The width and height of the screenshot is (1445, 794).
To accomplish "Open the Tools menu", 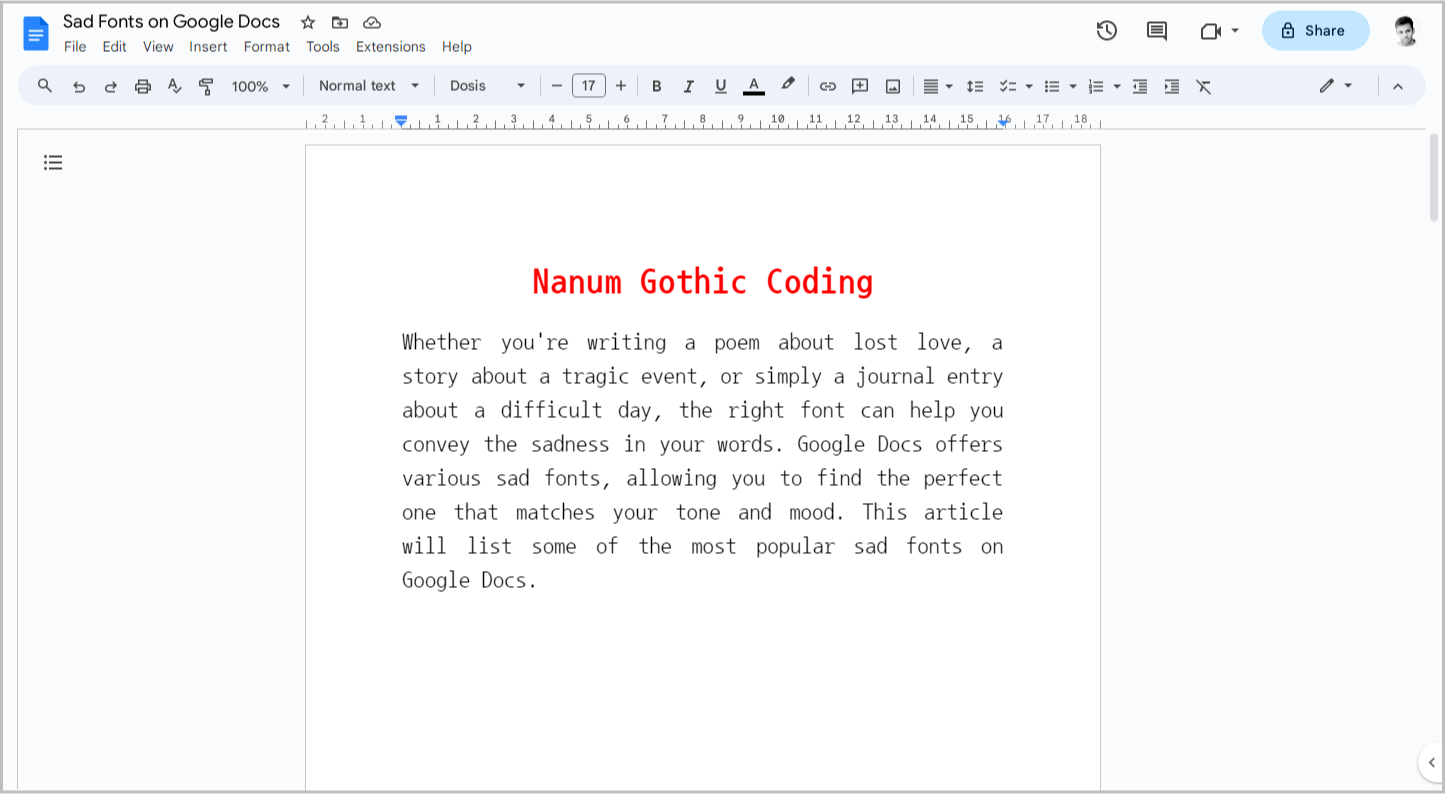I will (x=323, y=47).
